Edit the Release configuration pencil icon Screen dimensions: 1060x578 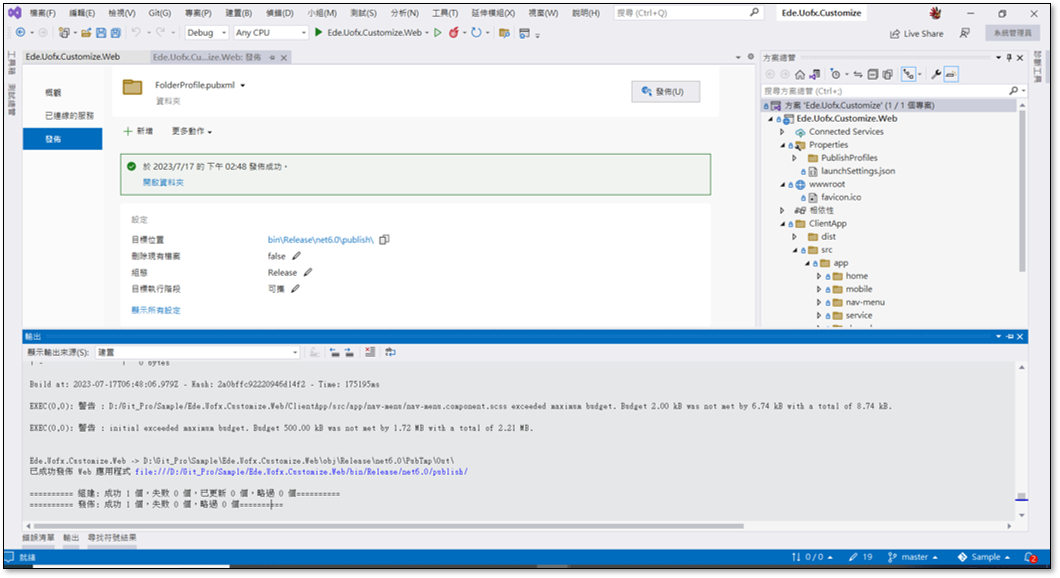[308, 272]
